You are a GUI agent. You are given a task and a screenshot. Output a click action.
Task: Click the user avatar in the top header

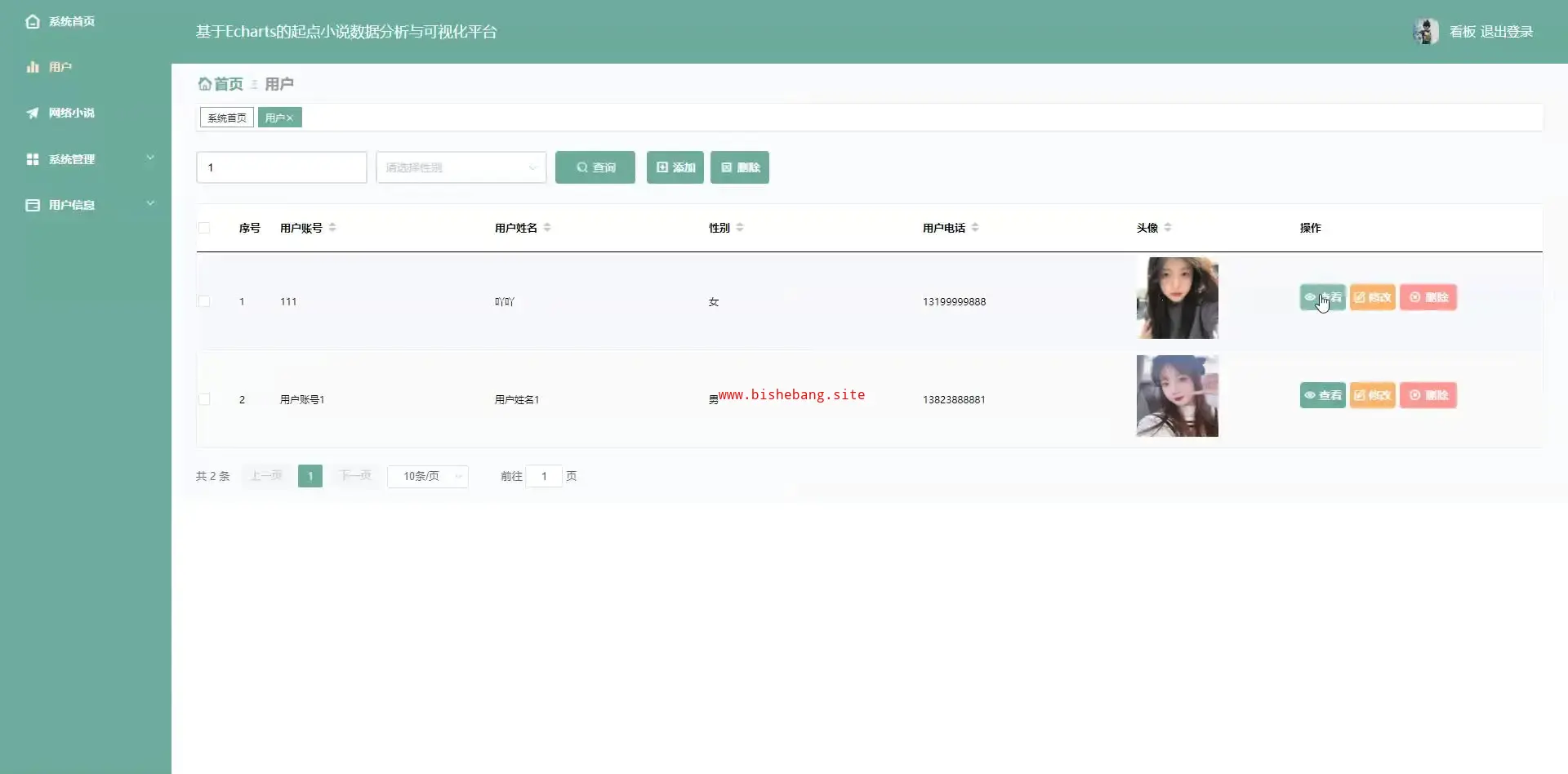point(1426,31)
